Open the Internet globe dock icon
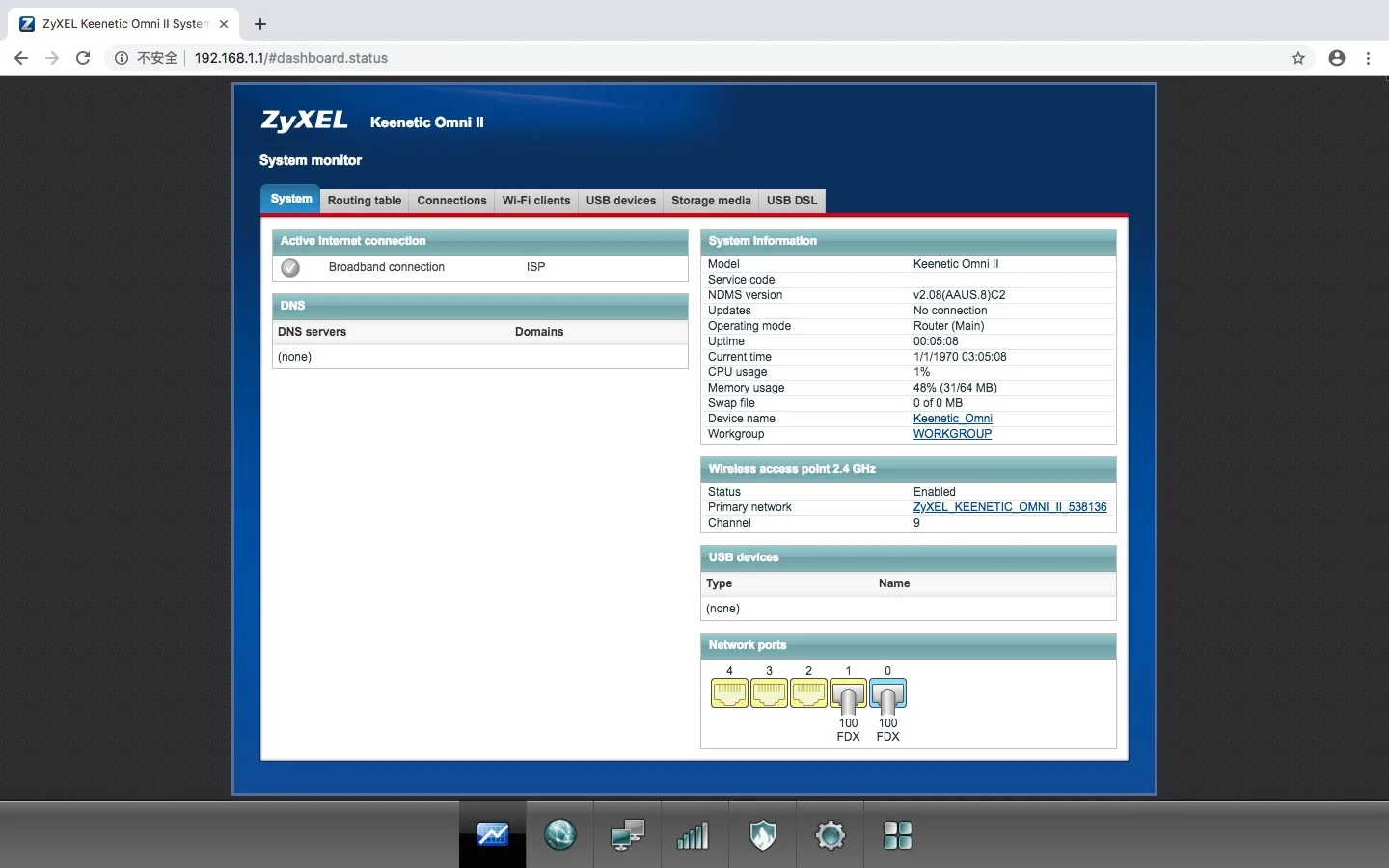This screenshot has height=868, width=1389. (559, 835)
